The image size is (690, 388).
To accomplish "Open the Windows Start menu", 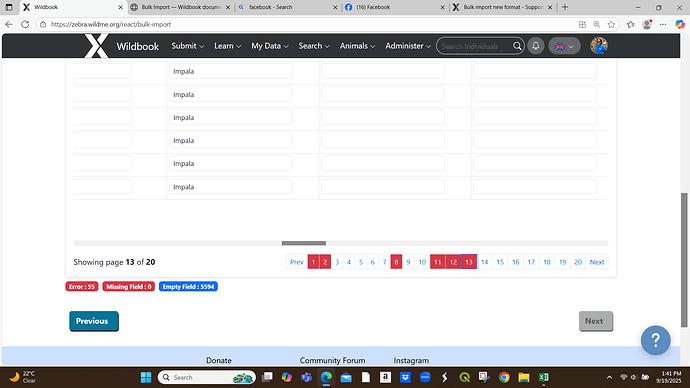I will pyautogui.click(x=146, y=377).
